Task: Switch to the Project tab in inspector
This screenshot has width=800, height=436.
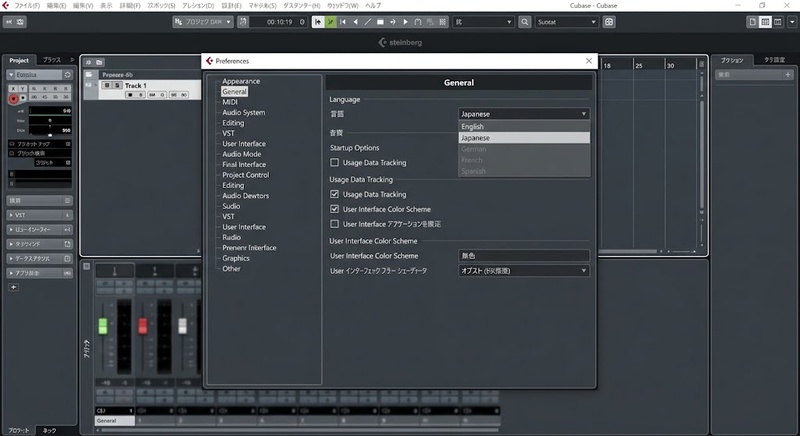Action: (19, 60)
